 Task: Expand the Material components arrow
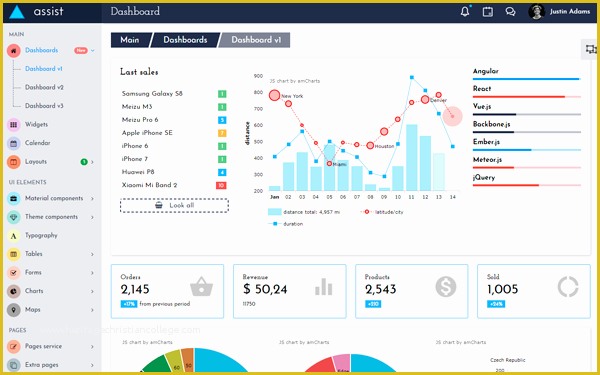coord(92,199)
